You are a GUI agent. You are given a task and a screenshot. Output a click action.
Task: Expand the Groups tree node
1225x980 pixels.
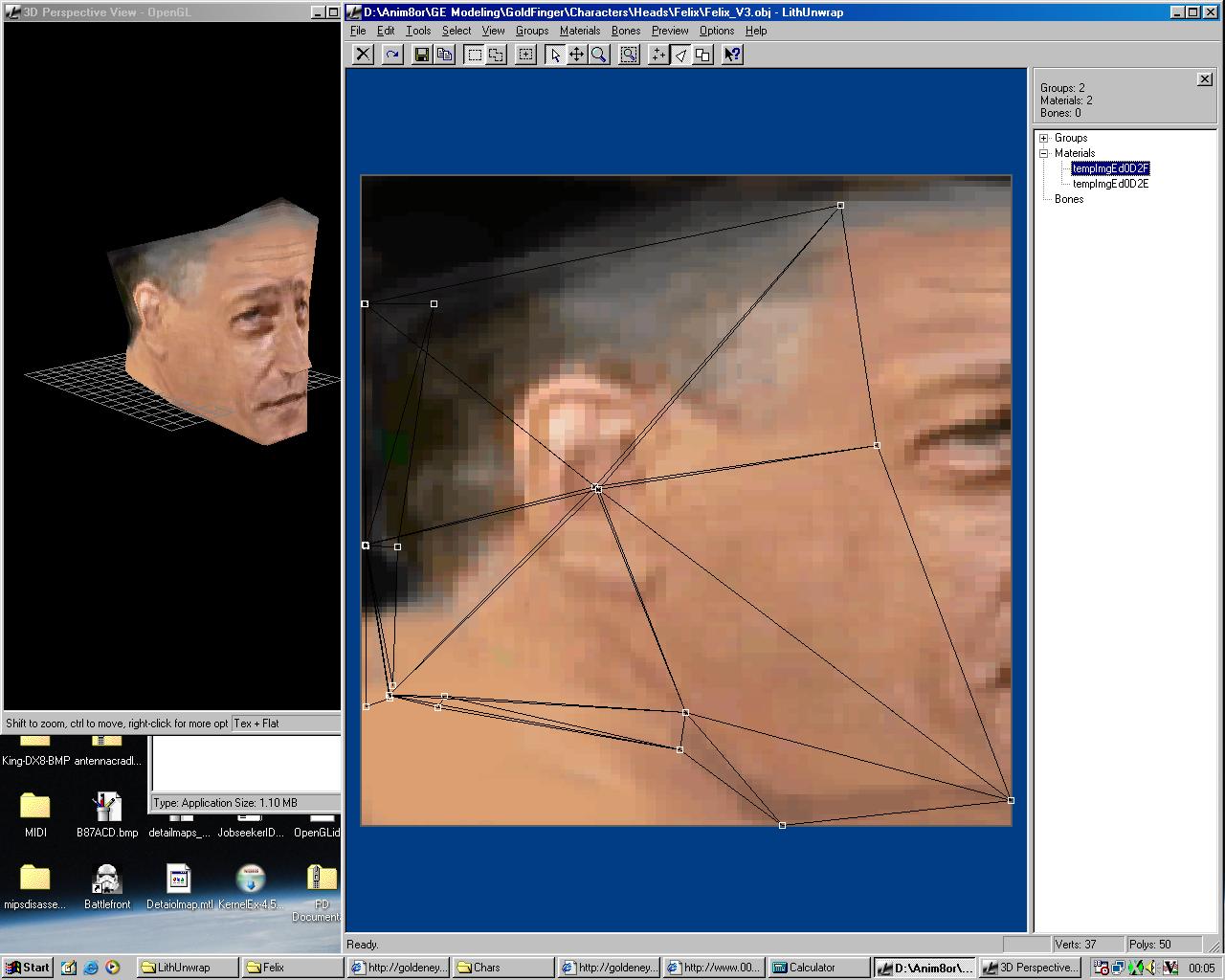point(1044,138)
